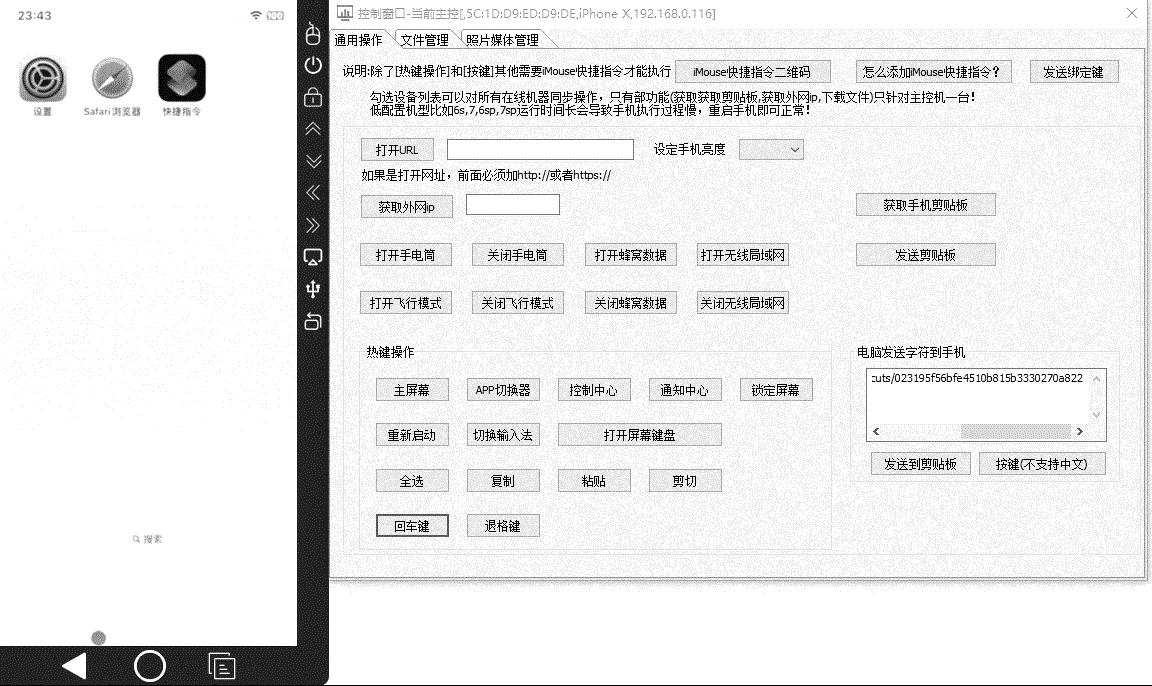Focus the URL text input field

(x=540, y=150)
